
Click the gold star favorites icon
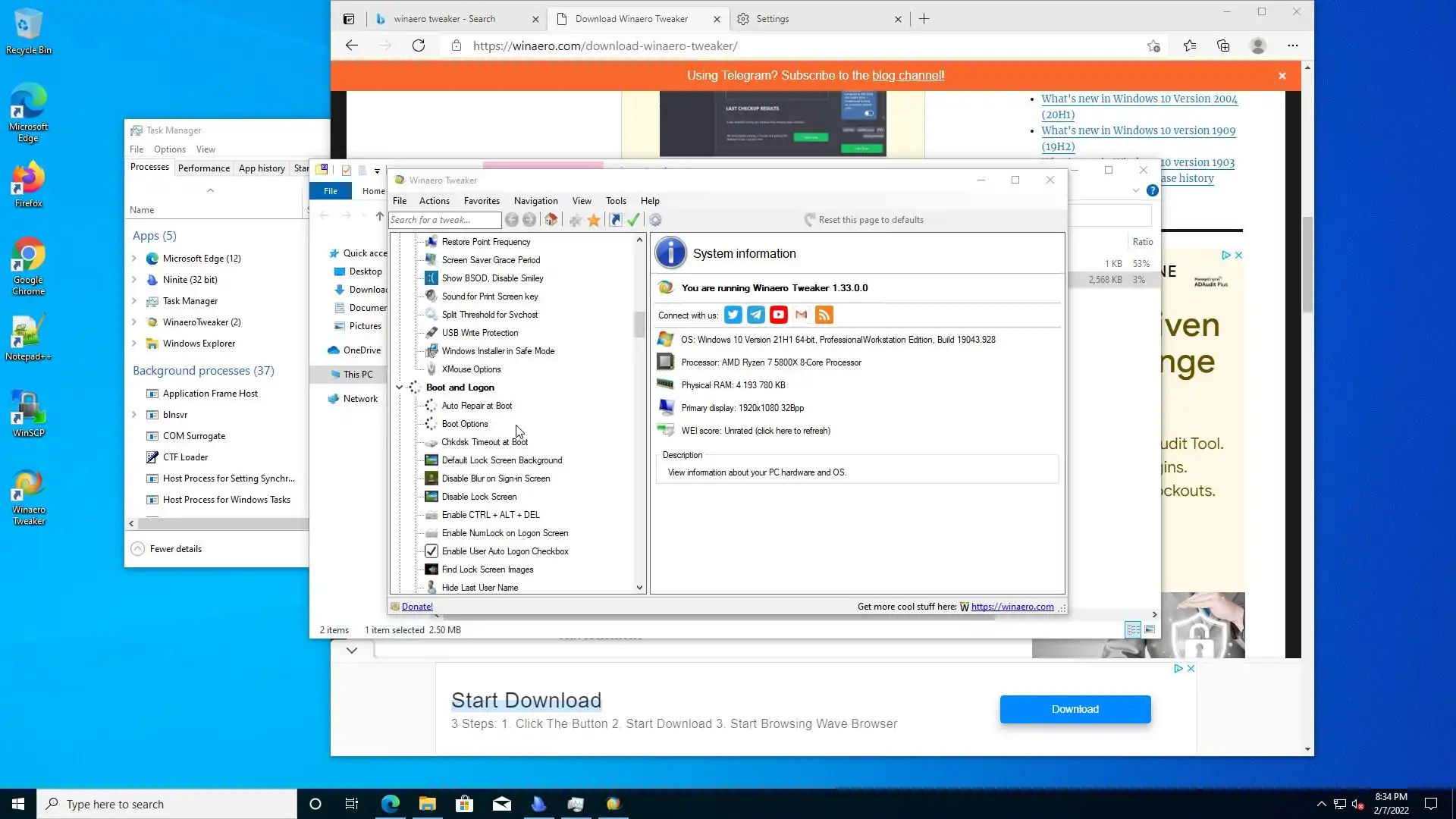pyautogui.click(x=594, y=220)
